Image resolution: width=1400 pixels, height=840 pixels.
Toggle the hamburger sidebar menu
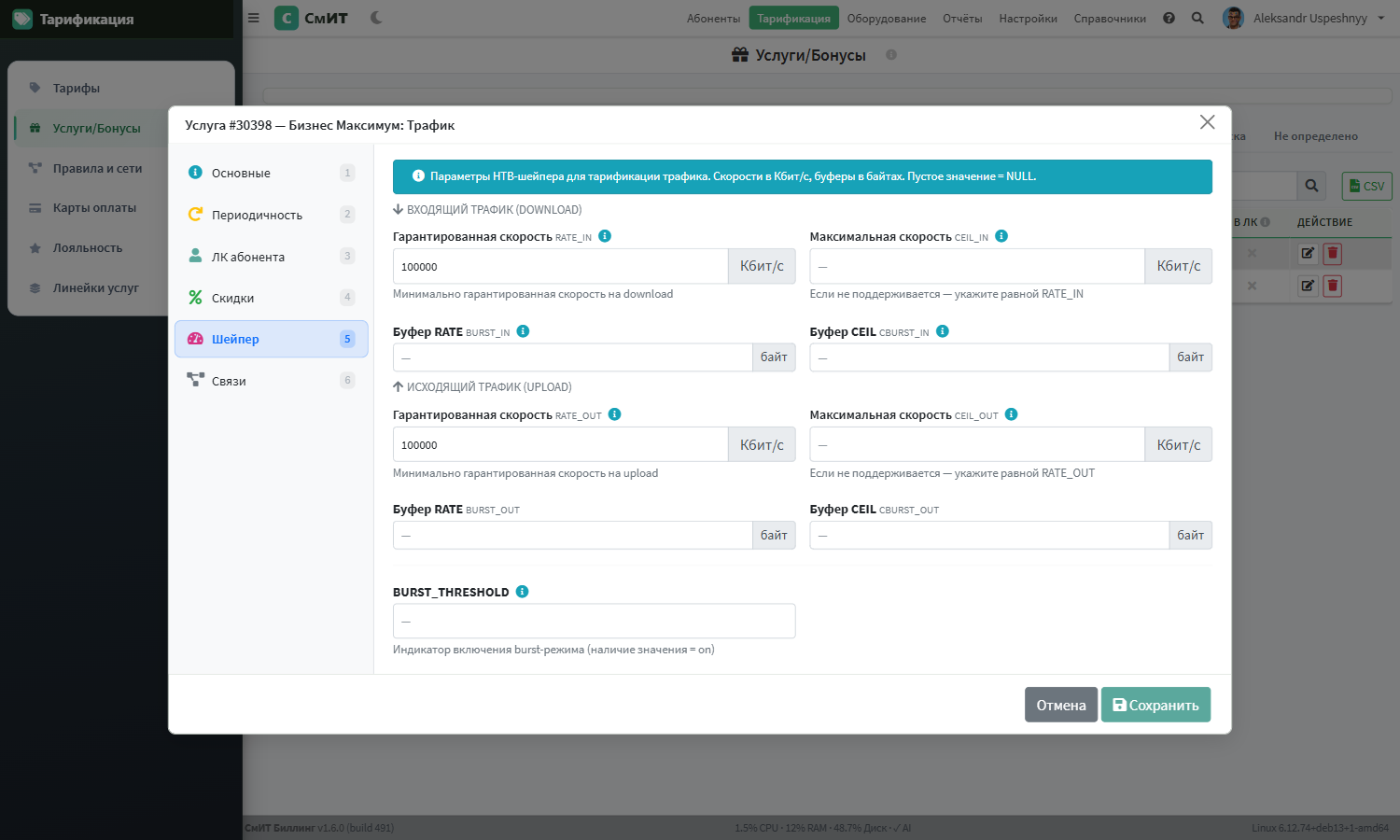coord(253,18)
